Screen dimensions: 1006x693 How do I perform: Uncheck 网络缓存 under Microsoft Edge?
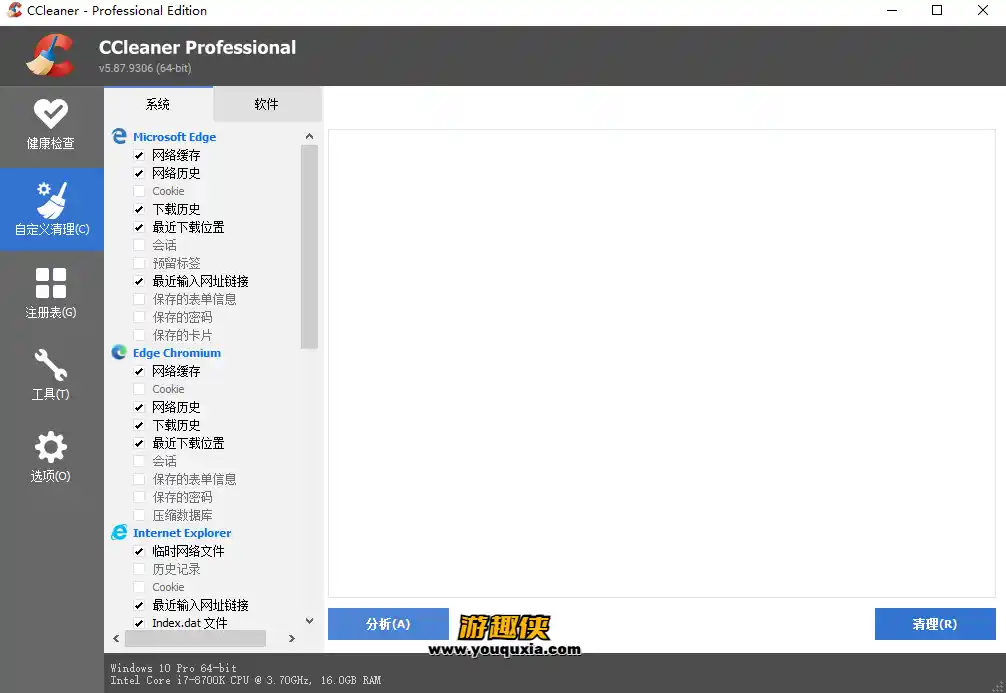pyautogui.click(x=139, y=155)
